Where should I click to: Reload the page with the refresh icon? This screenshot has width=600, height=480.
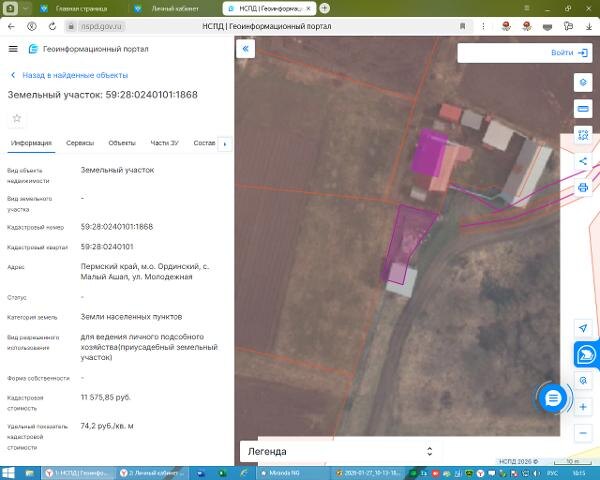click(x=52, y=26)
